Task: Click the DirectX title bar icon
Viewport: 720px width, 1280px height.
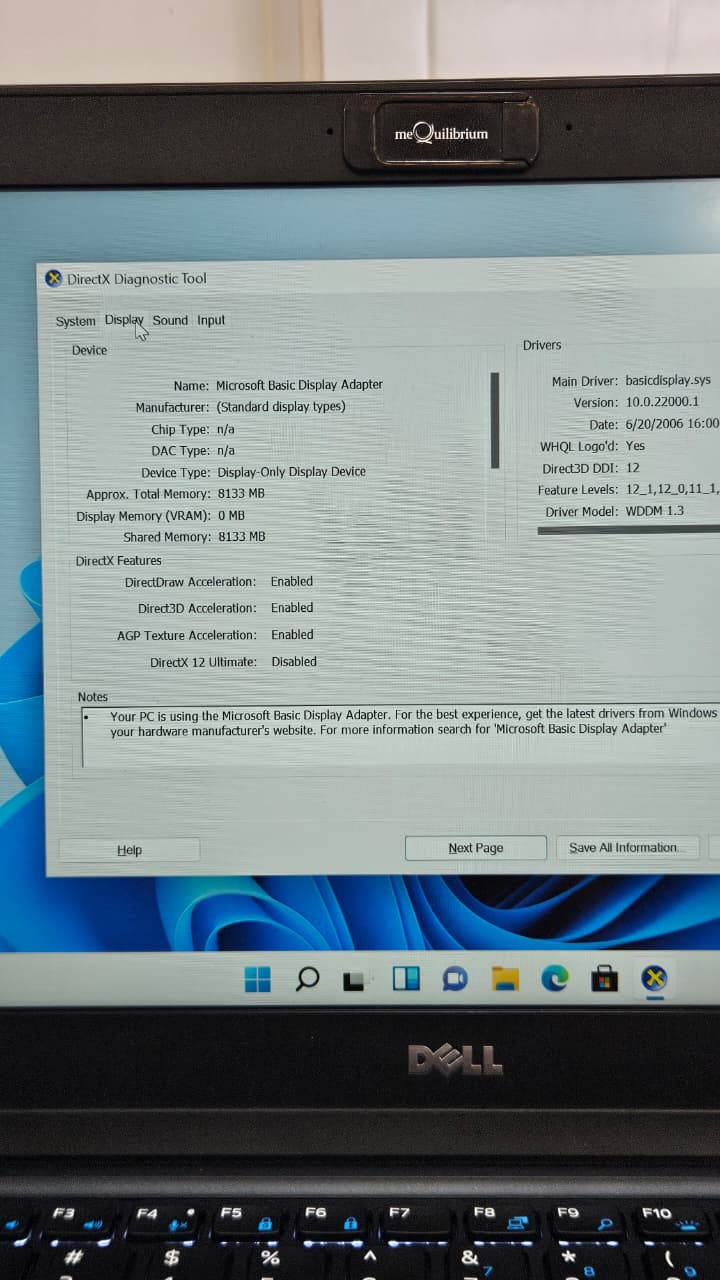Action: tap(54, 279)
